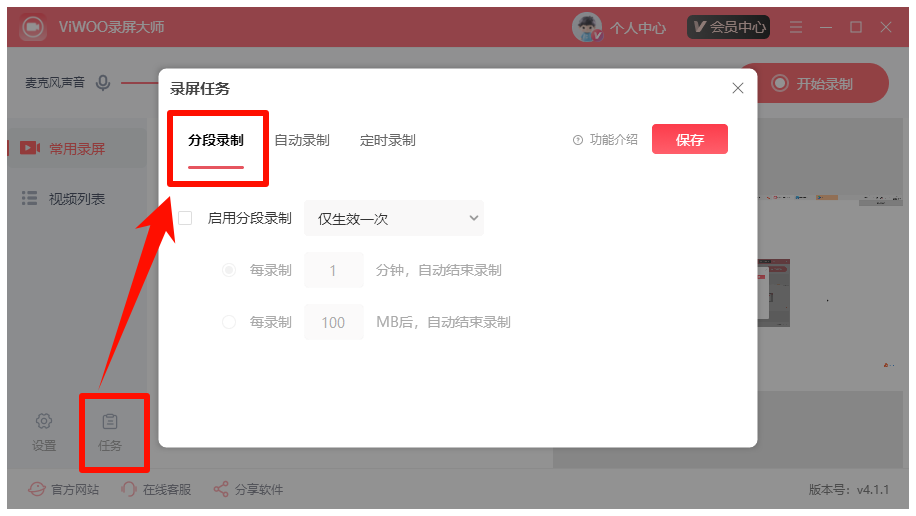The image size is (916, 516).
Task: Maximize the ViWOO window
Action: [856, 27]
